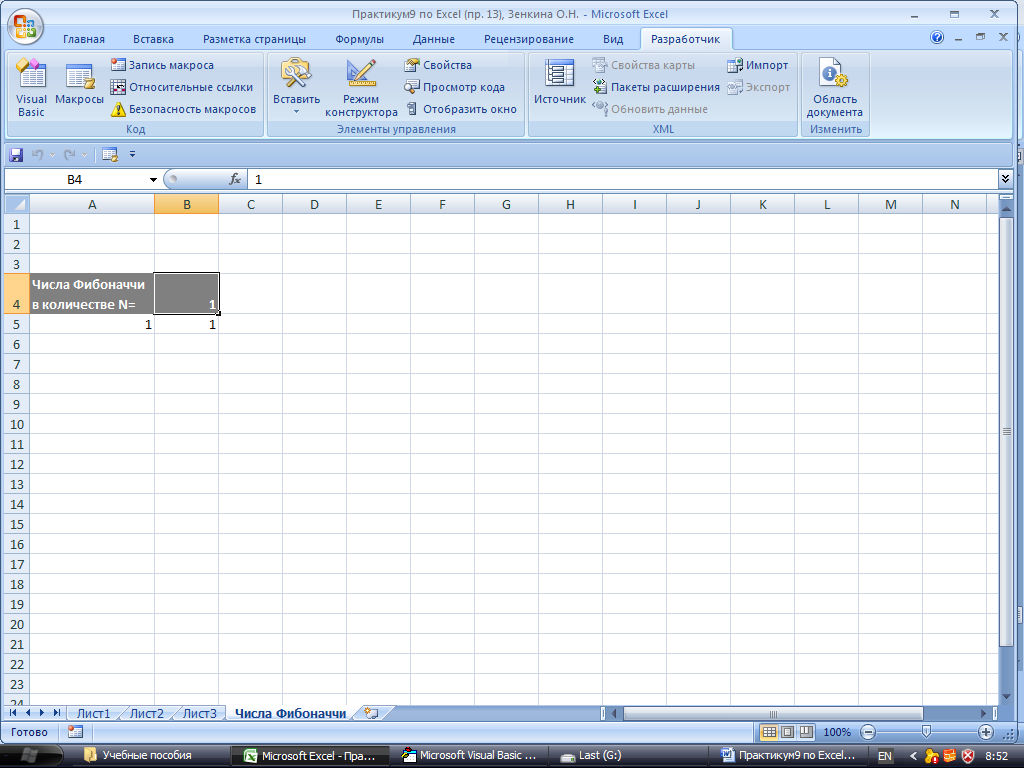Click inside the formula bar input

pos(622,179)
